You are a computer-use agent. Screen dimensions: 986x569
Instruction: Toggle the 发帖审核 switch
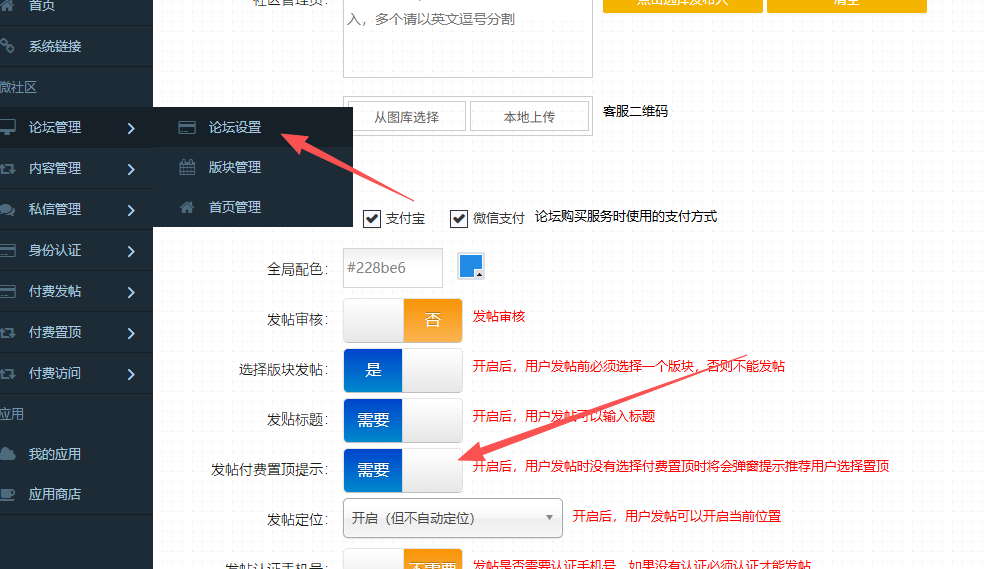tap(402, 320)
